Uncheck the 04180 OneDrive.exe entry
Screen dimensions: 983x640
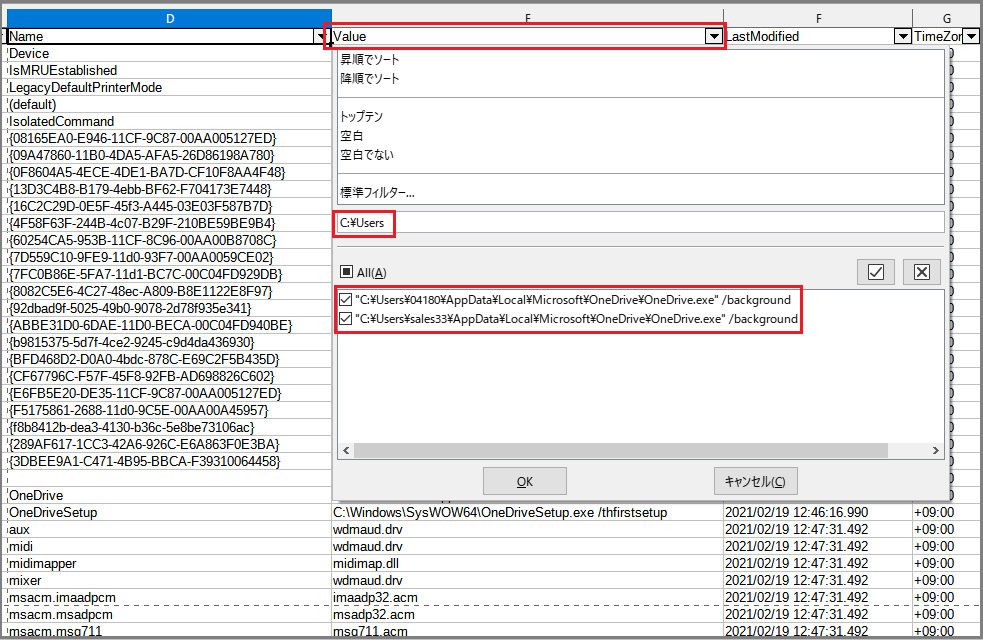pos(345,300)
